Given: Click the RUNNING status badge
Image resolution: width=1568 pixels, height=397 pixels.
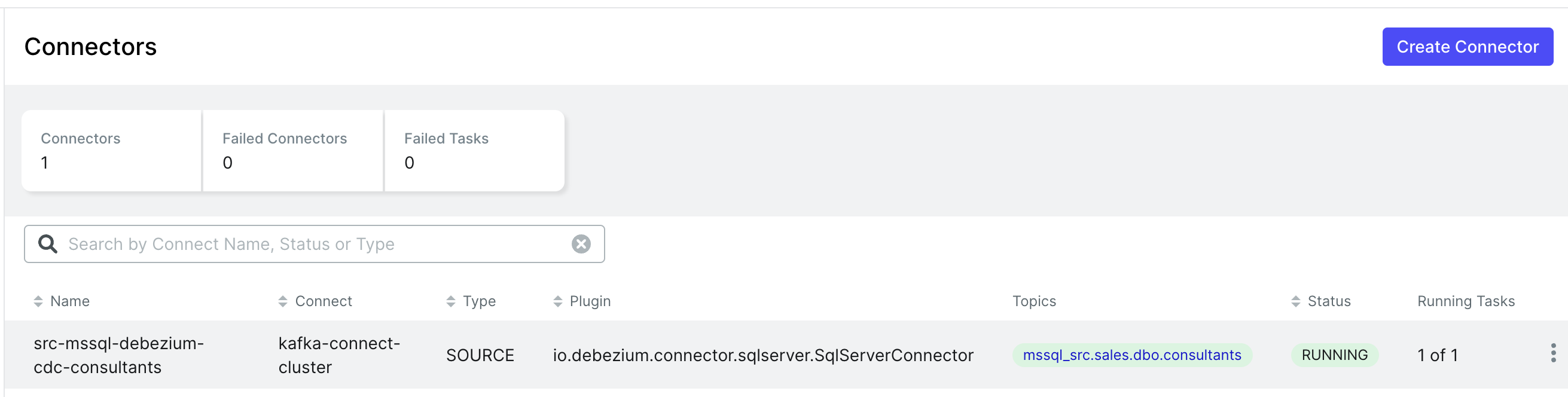Looking at the screenshot, I should (x=1334, y=355).
